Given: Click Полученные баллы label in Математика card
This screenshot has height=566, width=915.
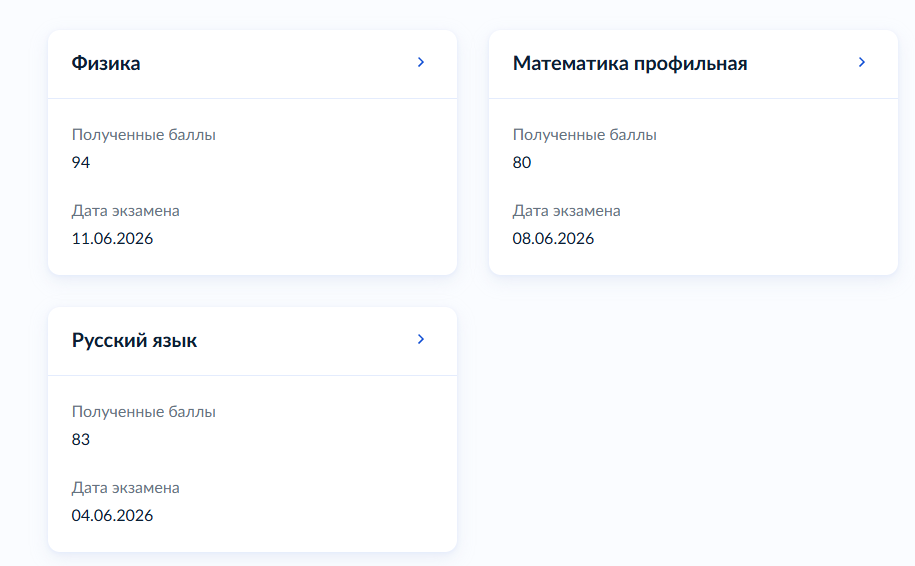Looking at the screenshot, I should point(585,135).
